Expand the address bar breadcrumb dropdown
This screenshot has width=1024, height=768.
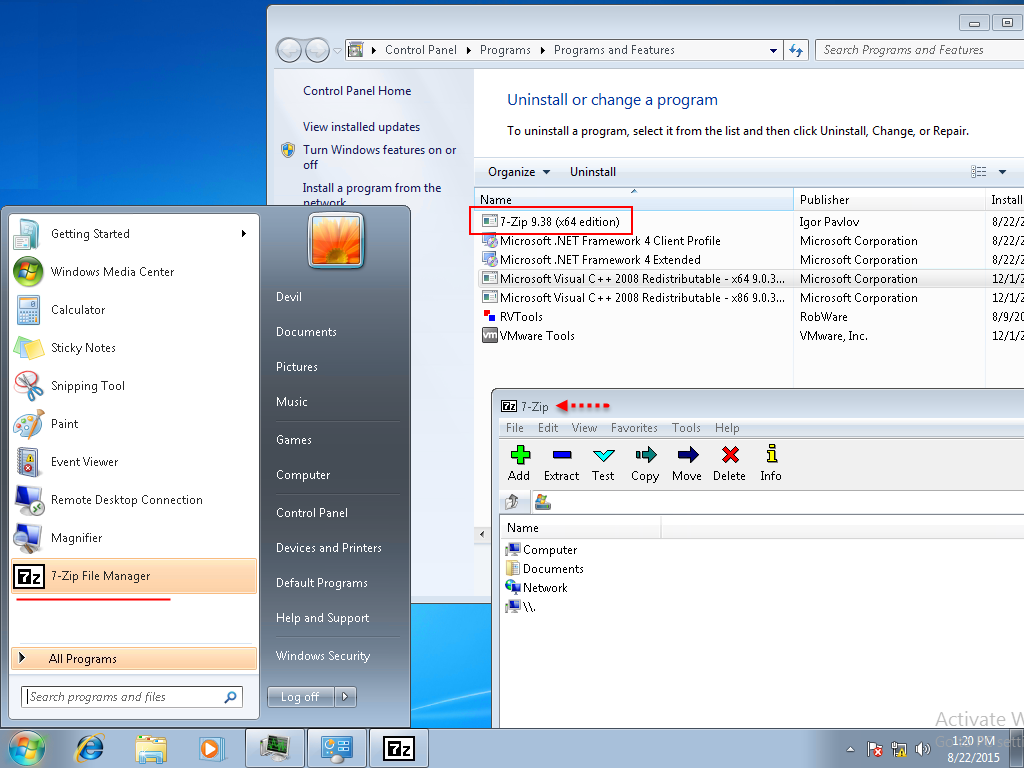pos(774,49)
